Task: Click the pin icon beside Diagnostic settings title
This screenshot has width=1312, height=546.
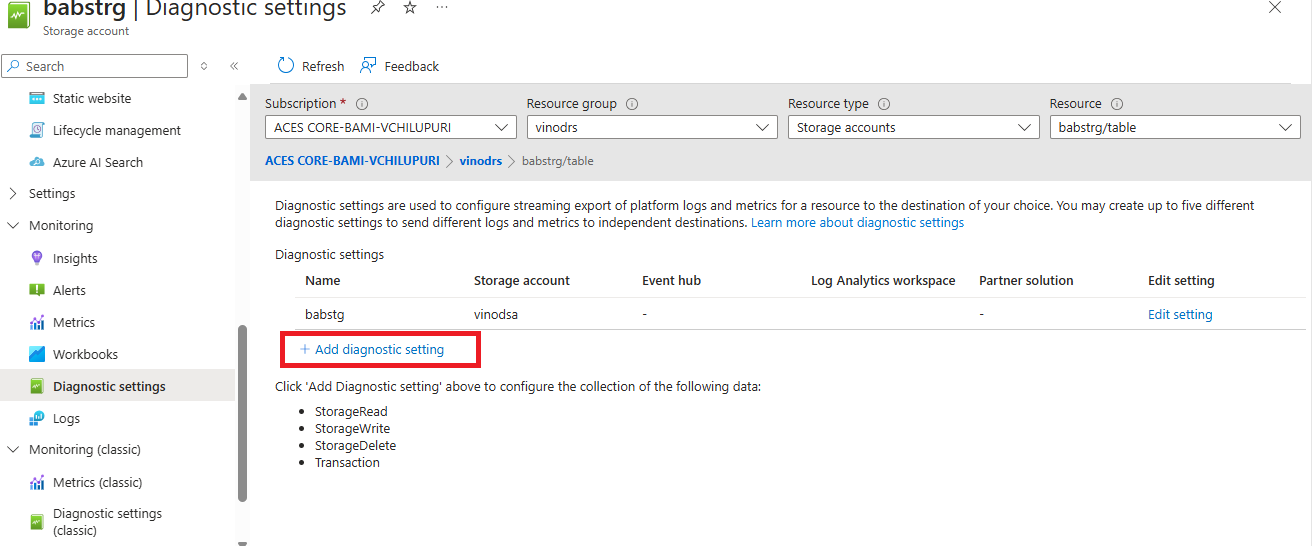Action: pyautogui.click(x=377, y=8)
